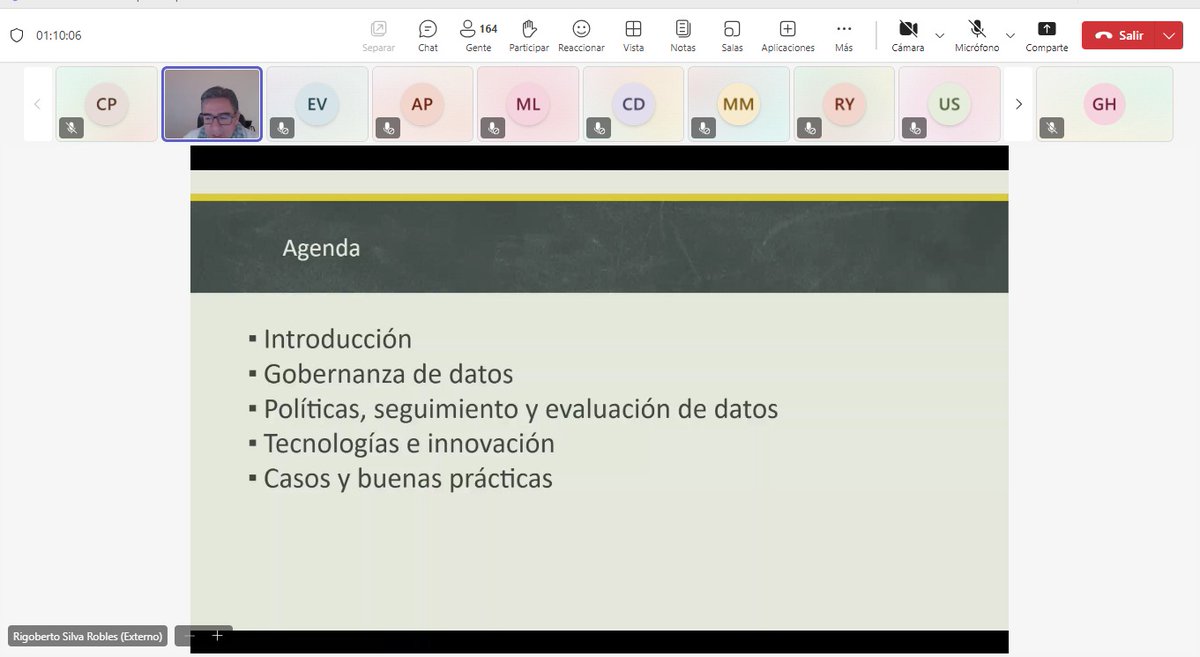The height and width of the screenshot is (657, 1200).
Task: Click muted mic icon on RY tile
Action: [809, 128]
